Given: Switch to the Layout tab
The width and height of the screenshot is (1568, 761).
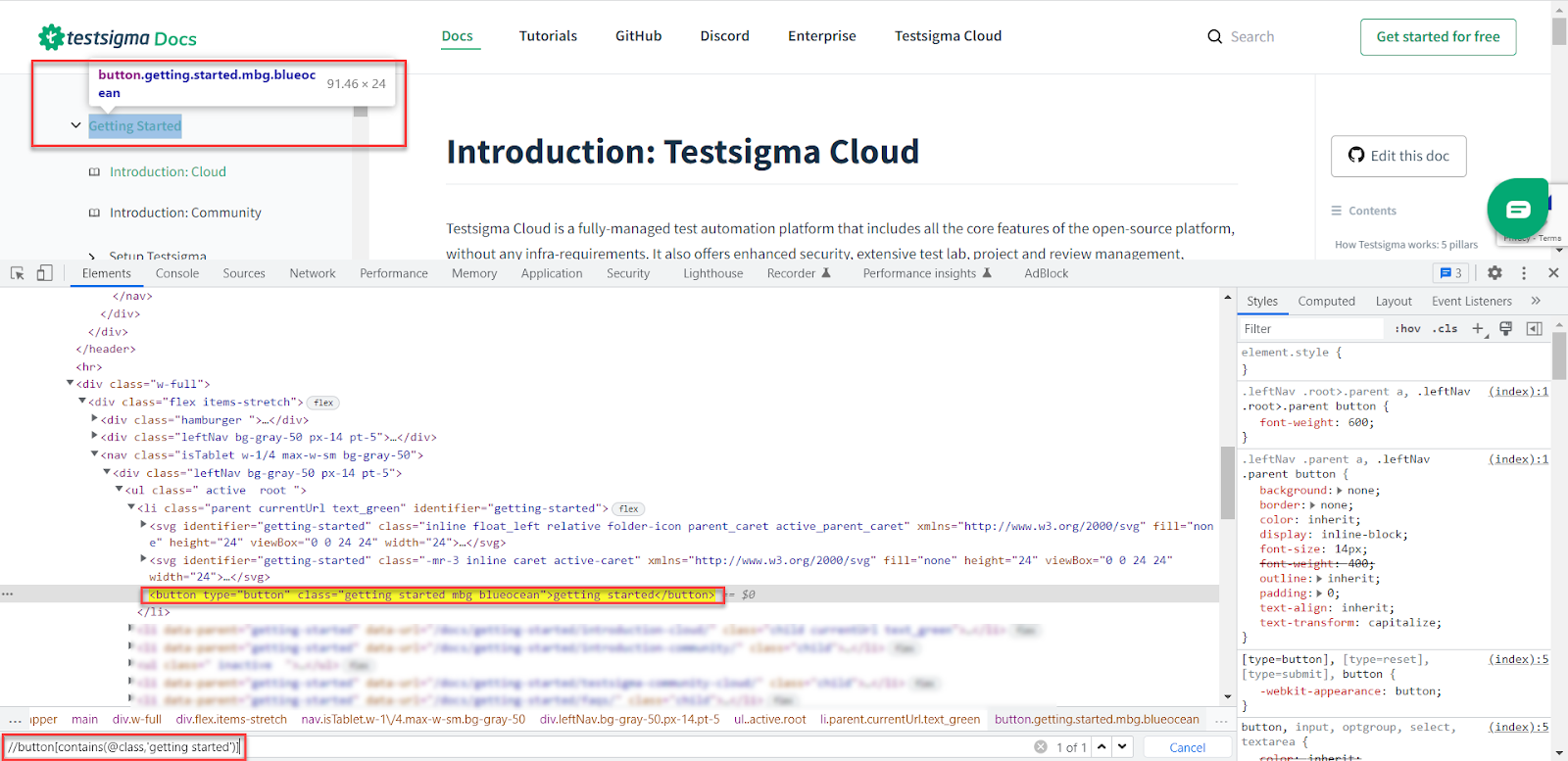Looking at the screenshot, I should [1394, 301].
